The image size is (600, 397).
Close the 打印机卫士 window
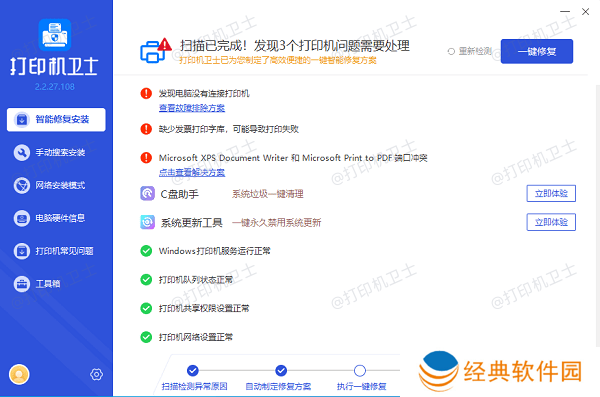[585, 11]
